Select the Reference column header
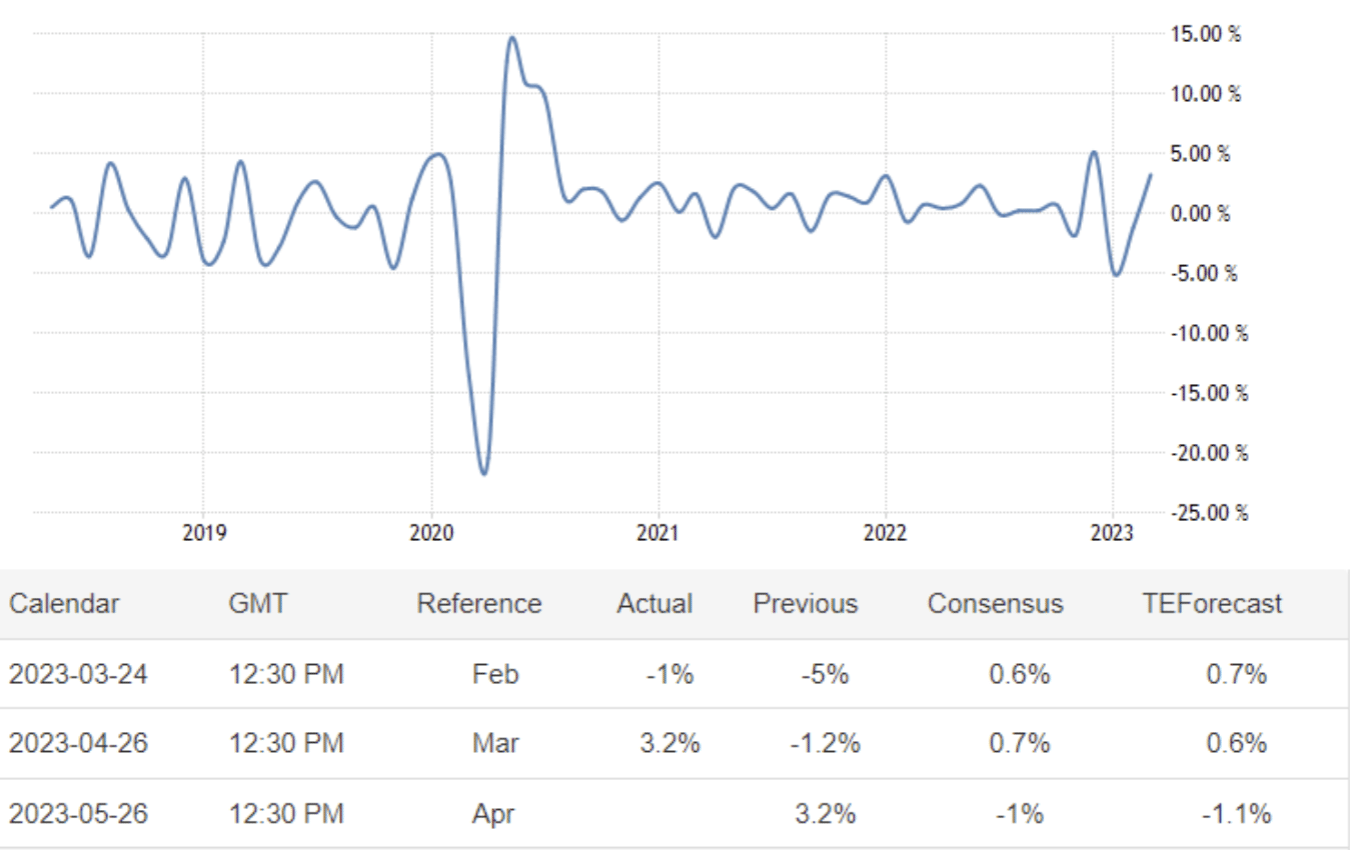This screenshot has height=850, width=1350. coord(479,604)
